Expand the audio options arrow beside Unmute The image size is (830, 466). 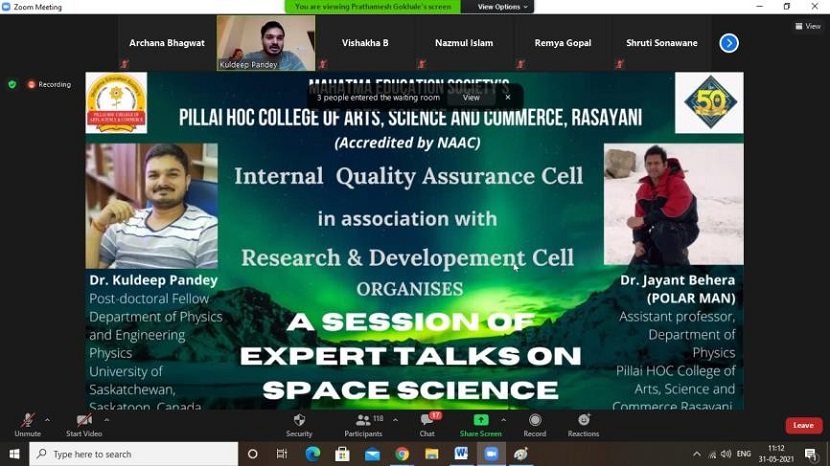point(47,420)
